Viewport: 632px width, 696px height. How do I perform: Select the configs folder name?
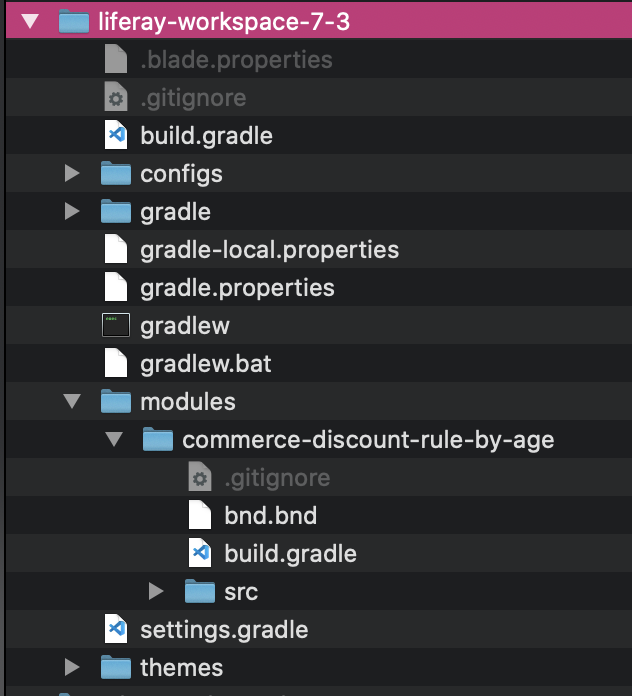181,174
